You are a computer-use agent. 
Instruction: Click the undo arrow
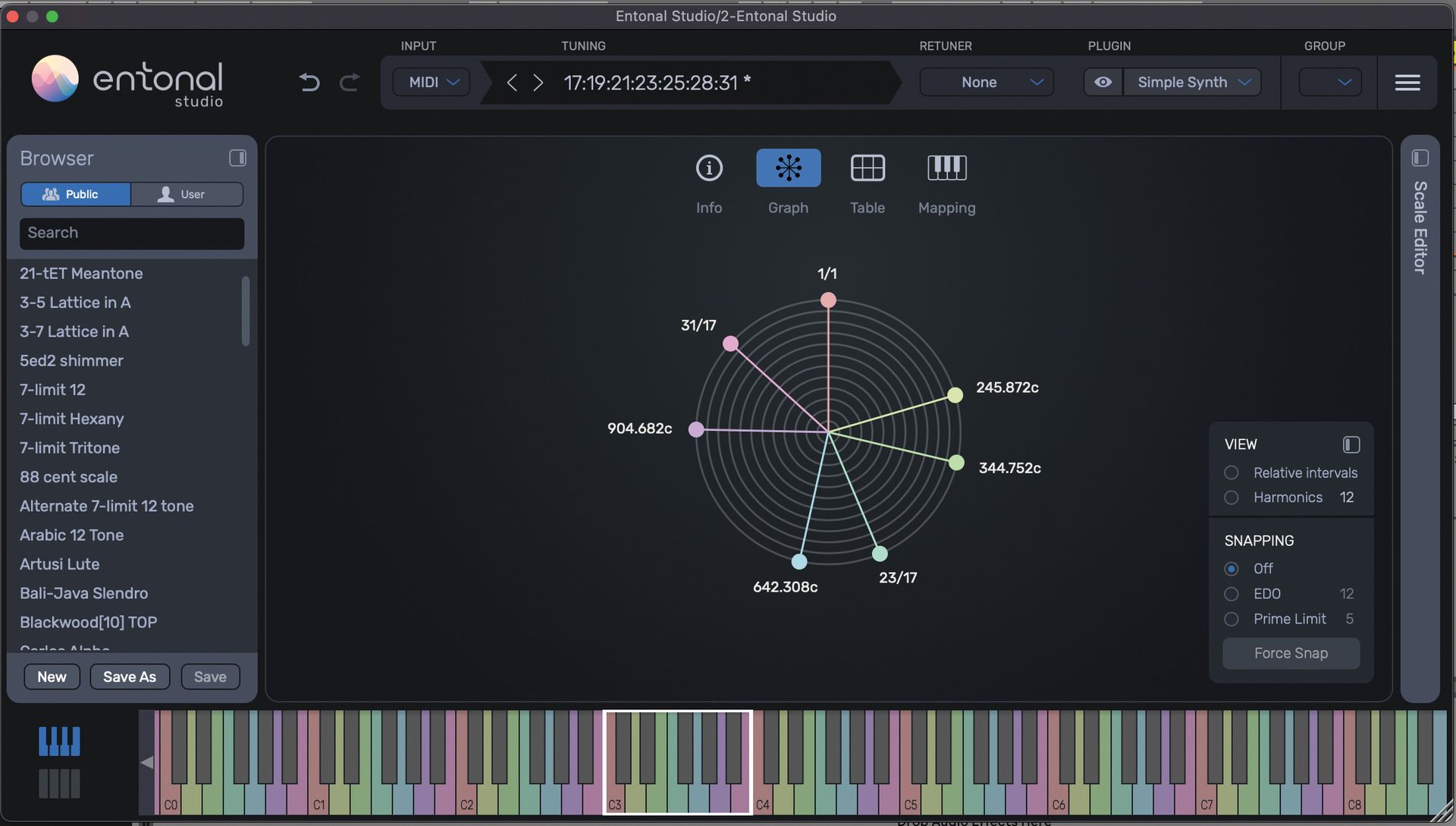point(309,82)
